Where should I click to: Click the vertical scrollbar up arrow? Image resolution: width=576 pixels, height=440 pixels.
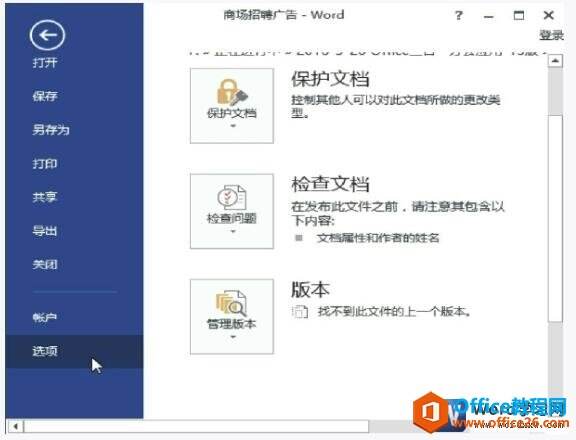pos(555,61)
